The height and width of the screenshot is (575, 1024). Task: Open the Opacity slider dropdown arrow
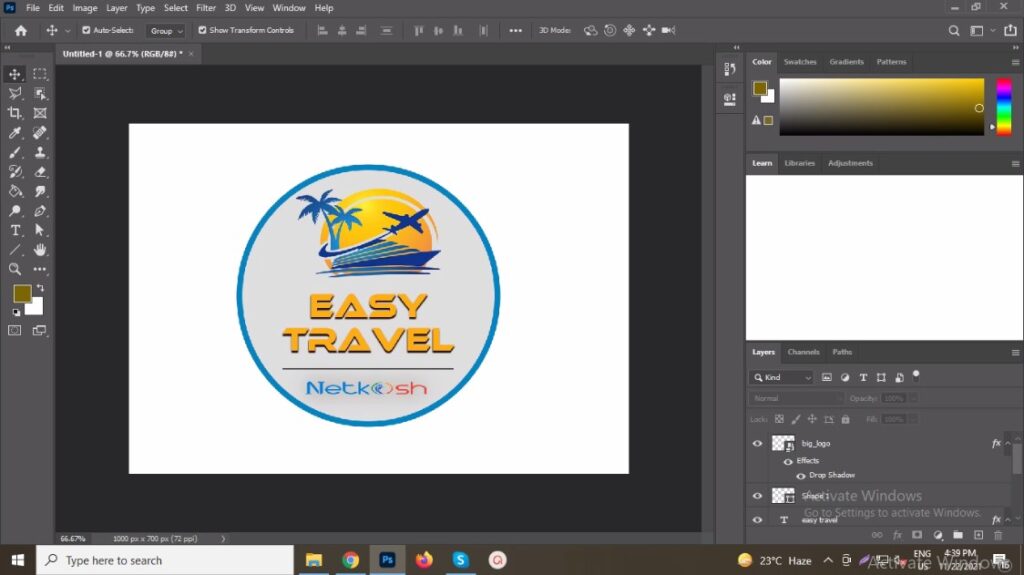click(914, 399)
